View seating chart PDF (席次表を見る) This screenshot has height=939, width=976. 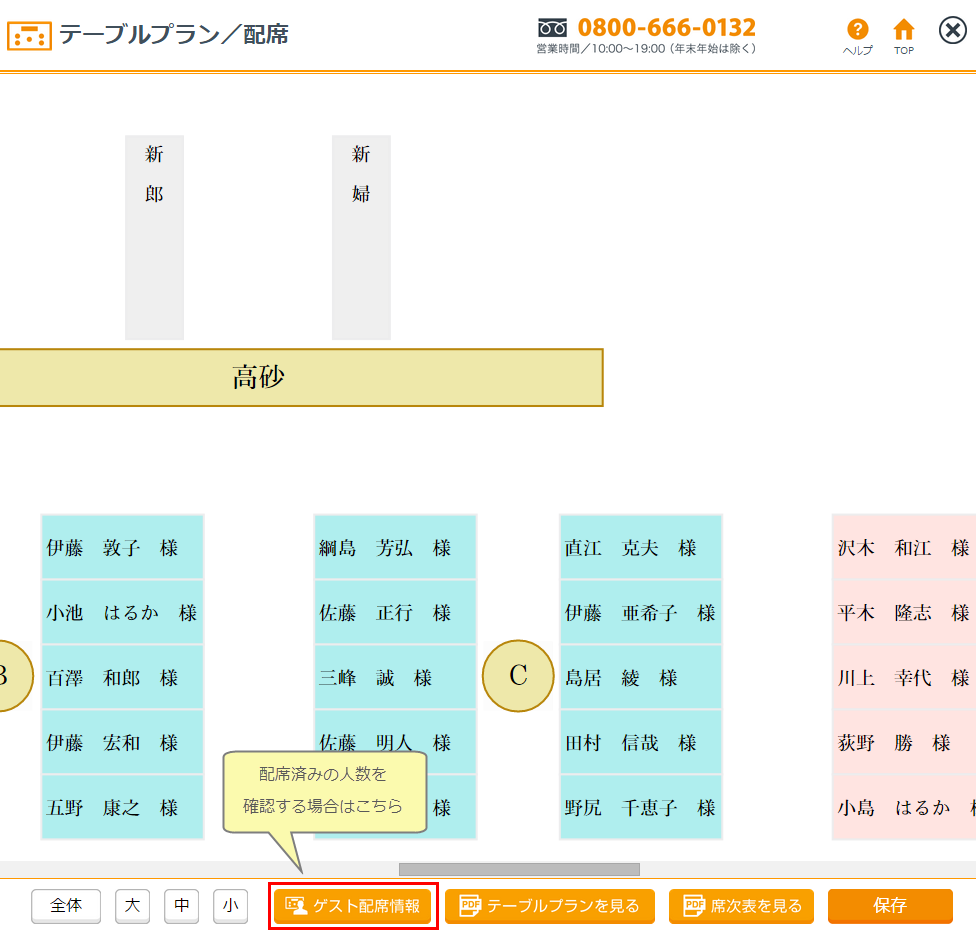(743, 906)
